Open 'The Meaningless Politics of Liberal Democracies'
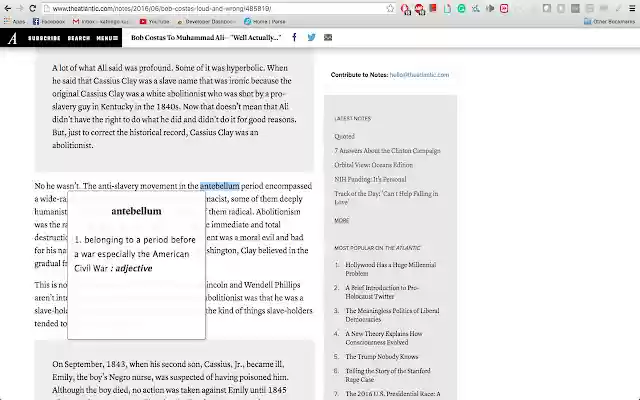Viewport: 640px width, 400px height. pos(392,315)
